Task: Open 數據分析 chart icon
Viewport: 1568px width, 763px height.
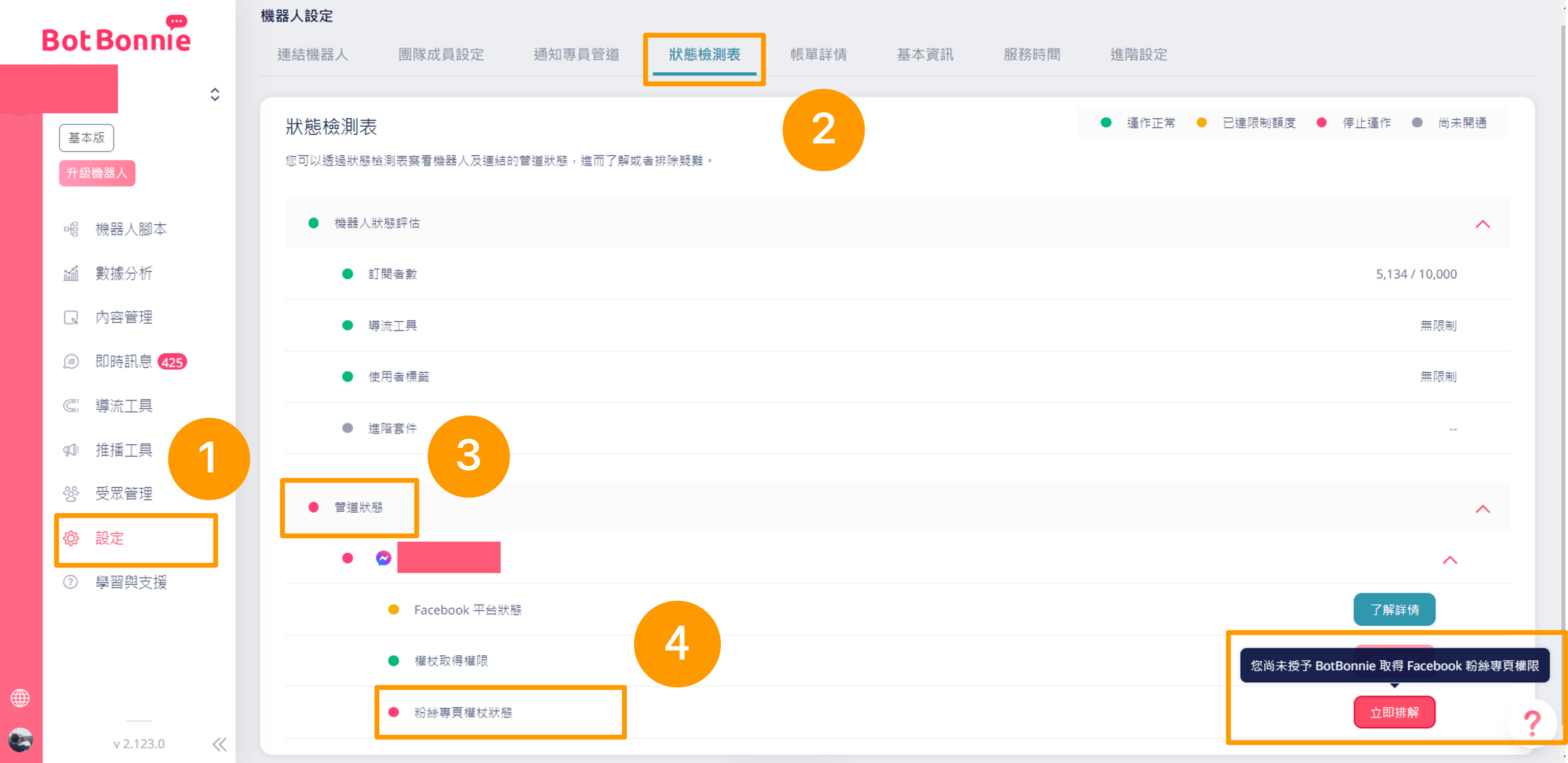Action: click(71, 273)
